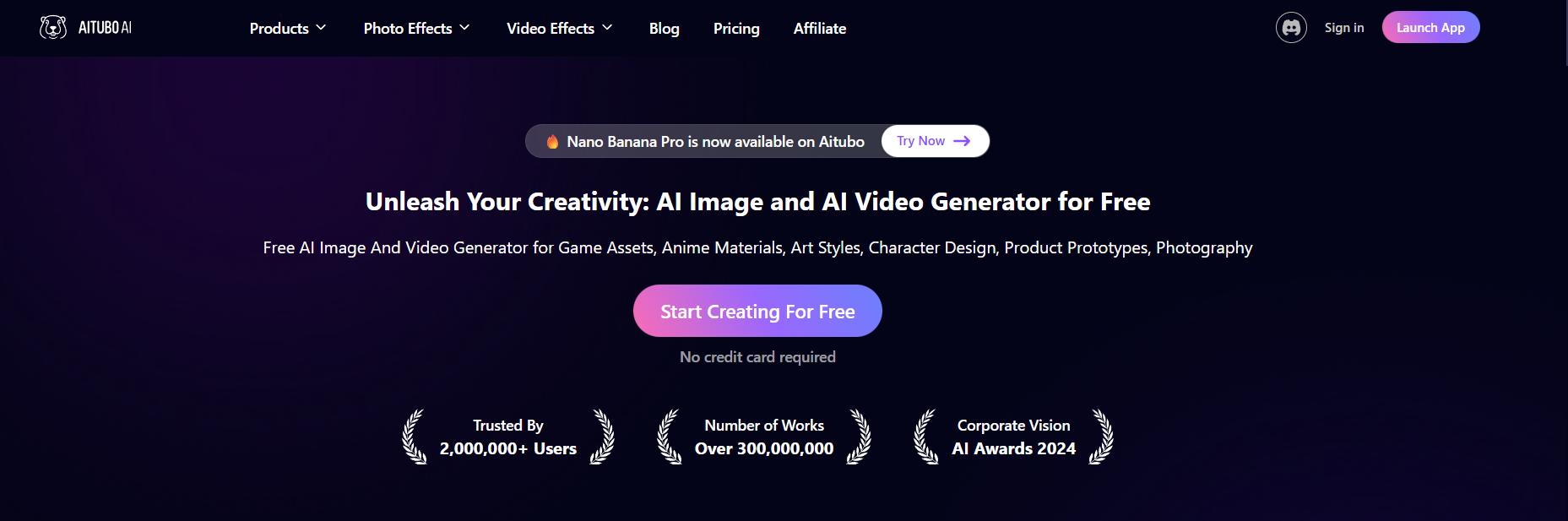Click the Nano Banana Pro announcement text
The height and width of the screenshot is (521, 1568).
[715, 142]
